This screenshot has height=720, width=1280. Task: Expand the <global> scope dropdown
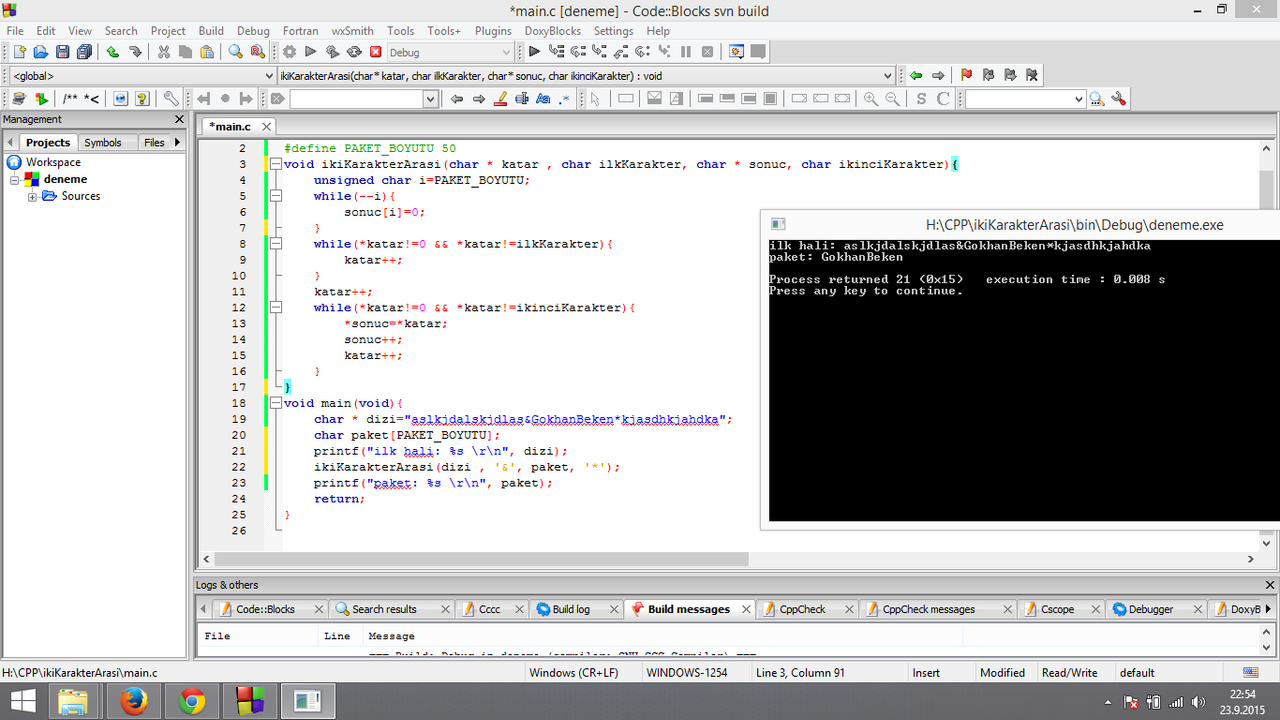tap(142, 76)
